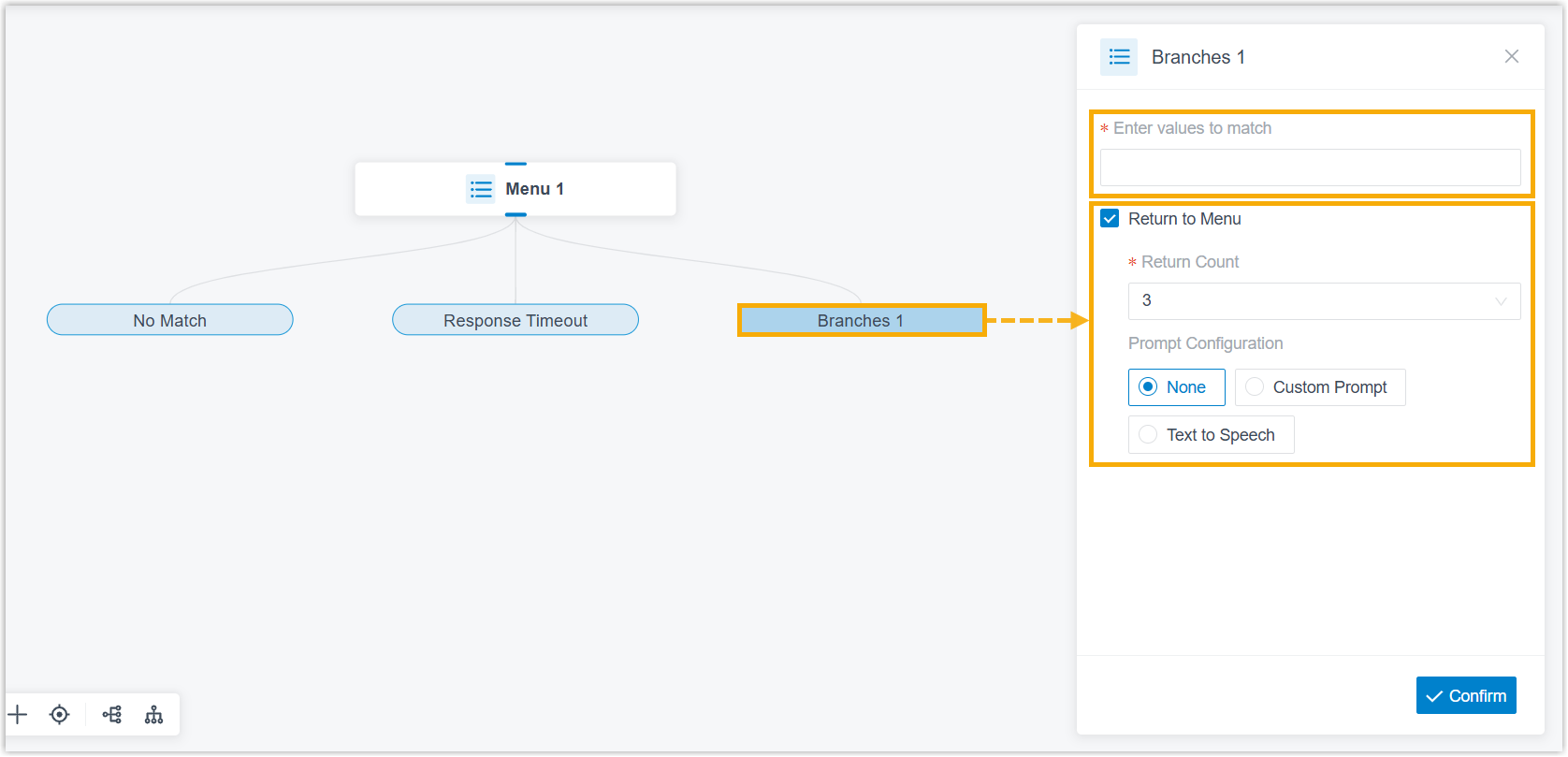Open the Return Count dropdown
Image resolution: width=1568 pixels, height=757 pixels.
tap(1324, 301)
